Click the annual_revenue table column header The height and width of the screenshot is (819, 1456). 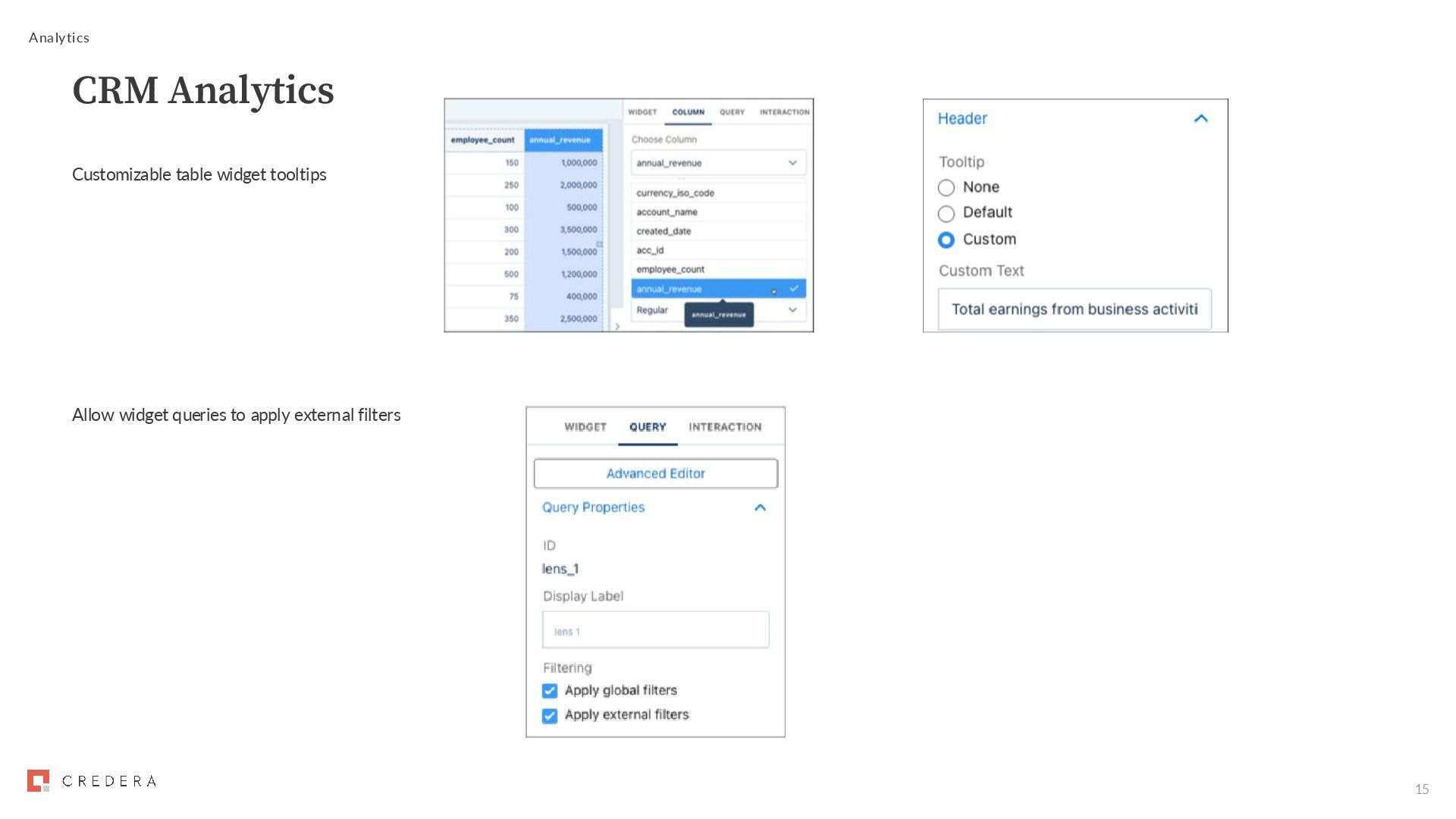(x=561, y=140)
